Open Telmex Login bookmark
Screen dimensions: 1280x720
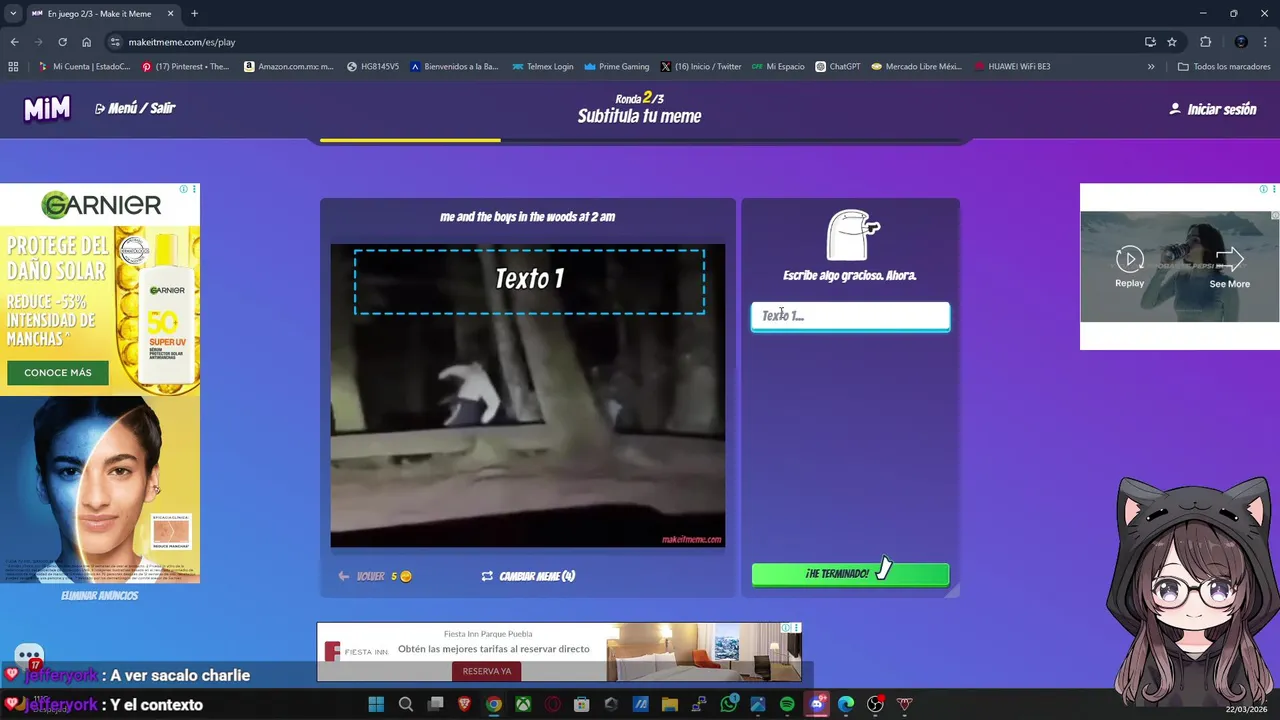543,67
